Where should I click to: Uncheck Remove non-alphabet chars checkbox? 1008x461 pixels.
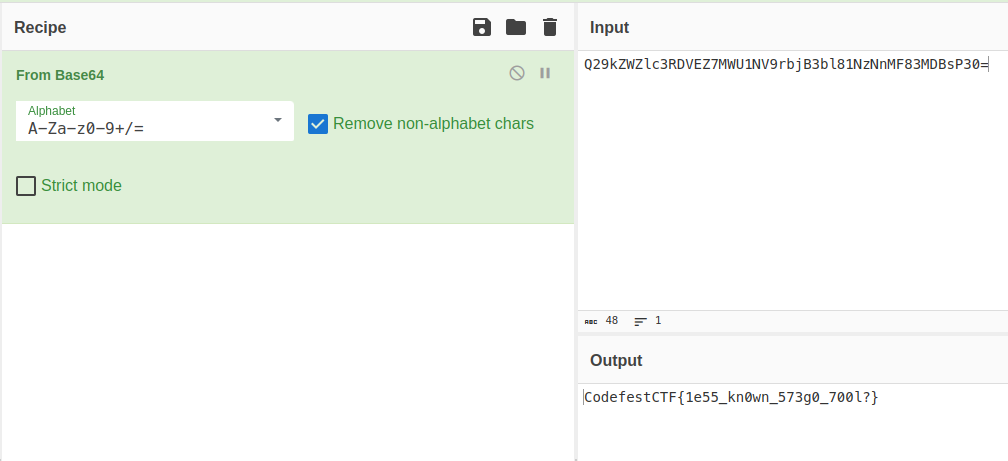click(318, 124)
